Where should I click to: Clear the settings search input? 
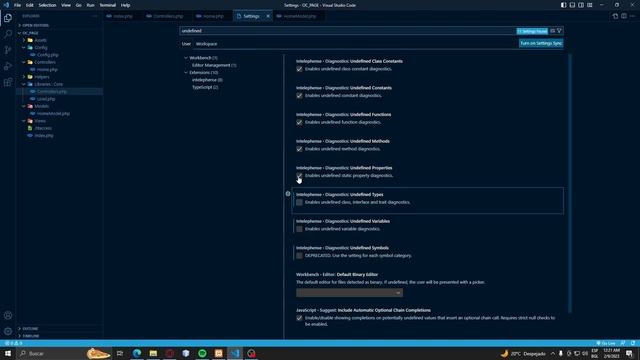[553, 31]
